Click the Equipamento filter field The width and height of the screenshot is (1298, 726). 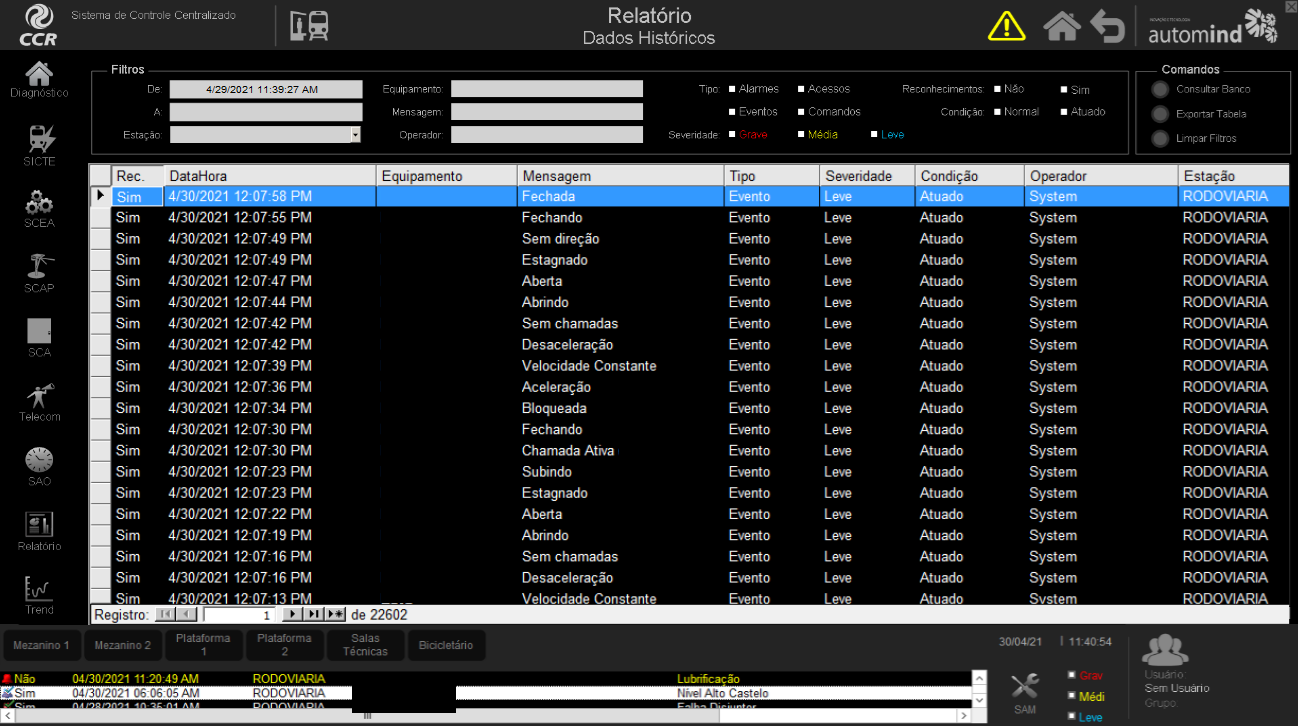click(x=547, y=89)
